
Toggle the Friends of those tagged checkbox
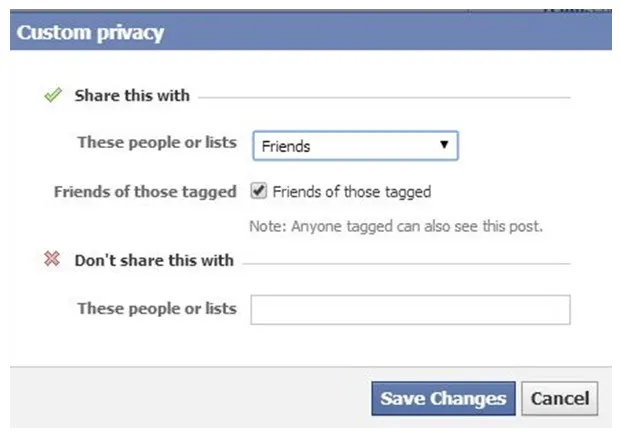pos(259,191)
